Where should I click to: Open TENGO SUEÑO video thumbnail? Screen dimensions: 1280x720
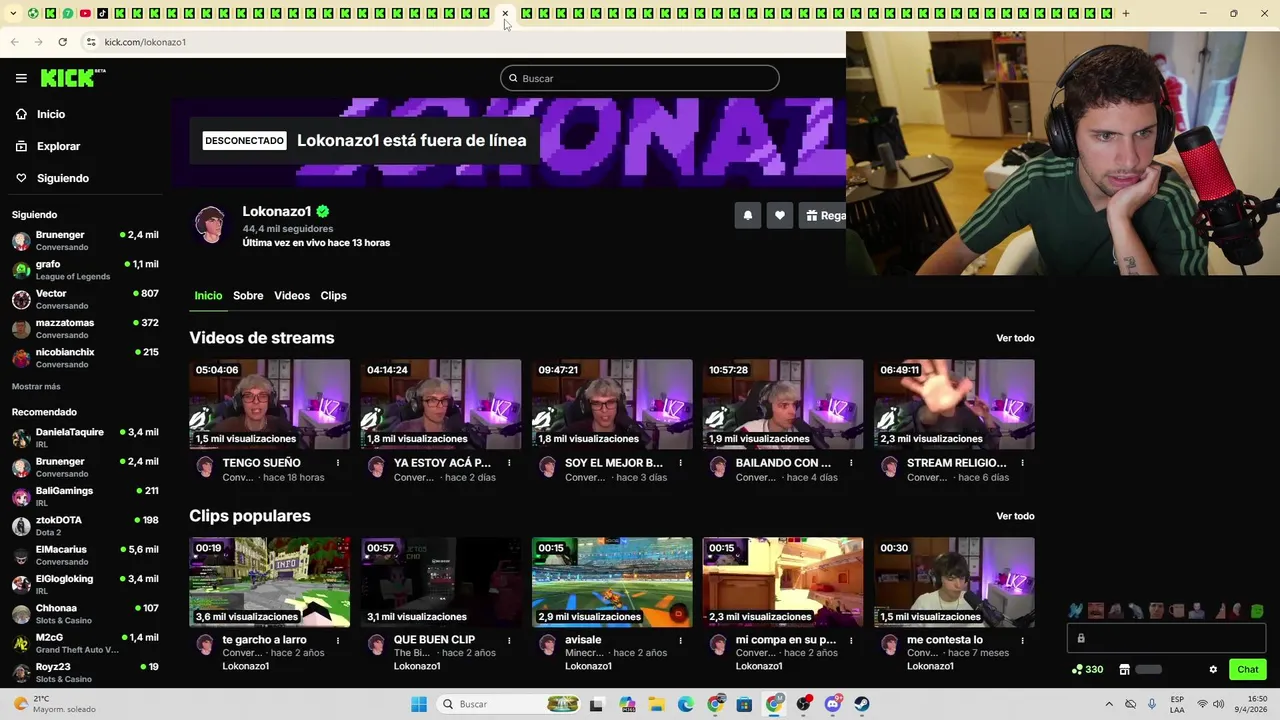pos(270,404)
